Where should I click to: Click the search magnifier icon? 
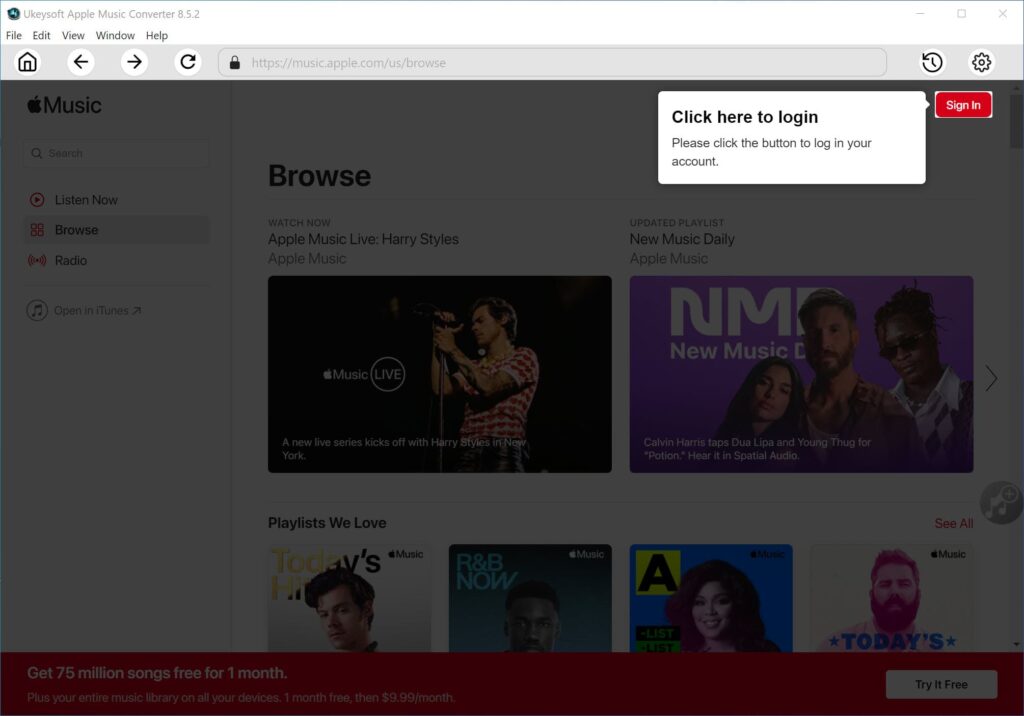[x=37, y=154]
